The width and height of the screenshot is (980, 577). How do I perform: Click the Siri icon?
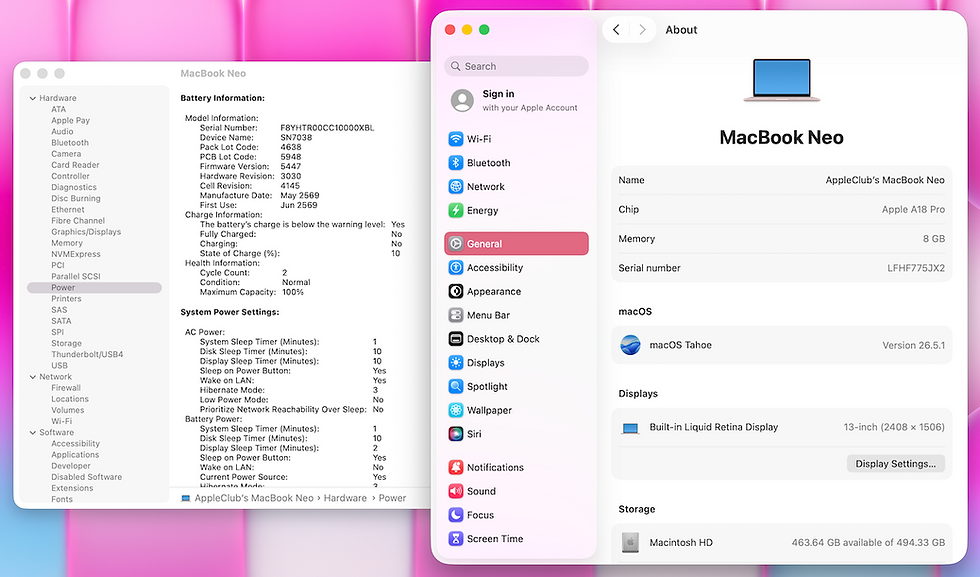456,434
